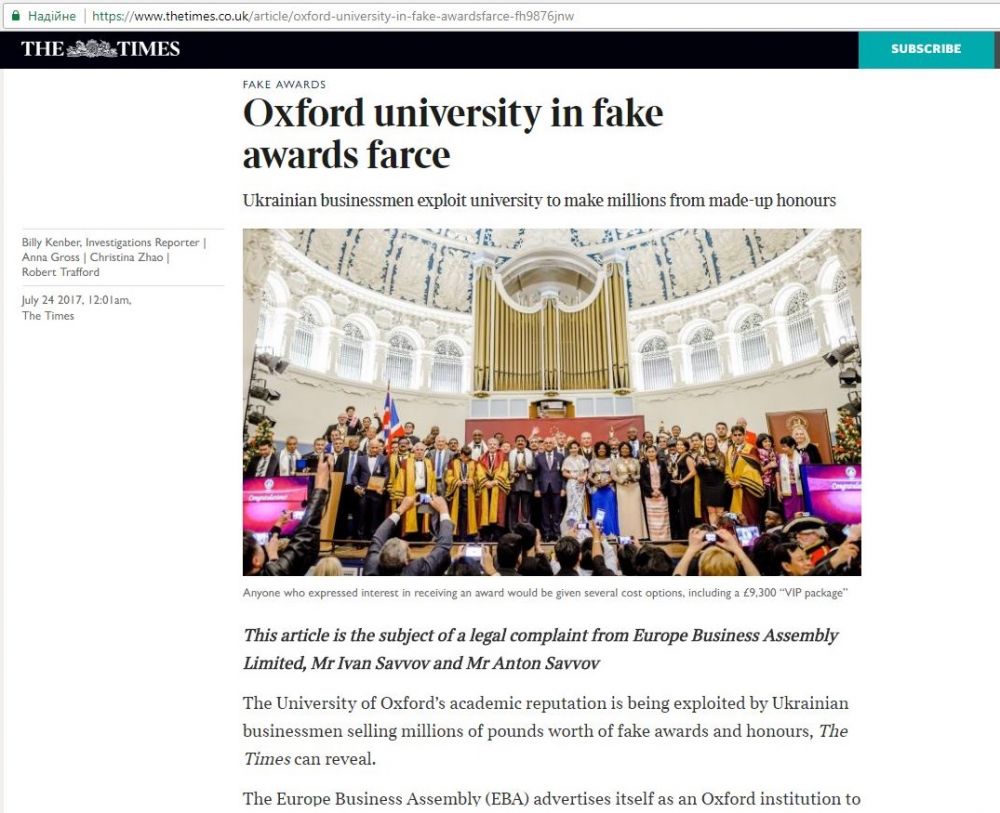Open author Christina Zhao's profile

(x=126, y=257)
